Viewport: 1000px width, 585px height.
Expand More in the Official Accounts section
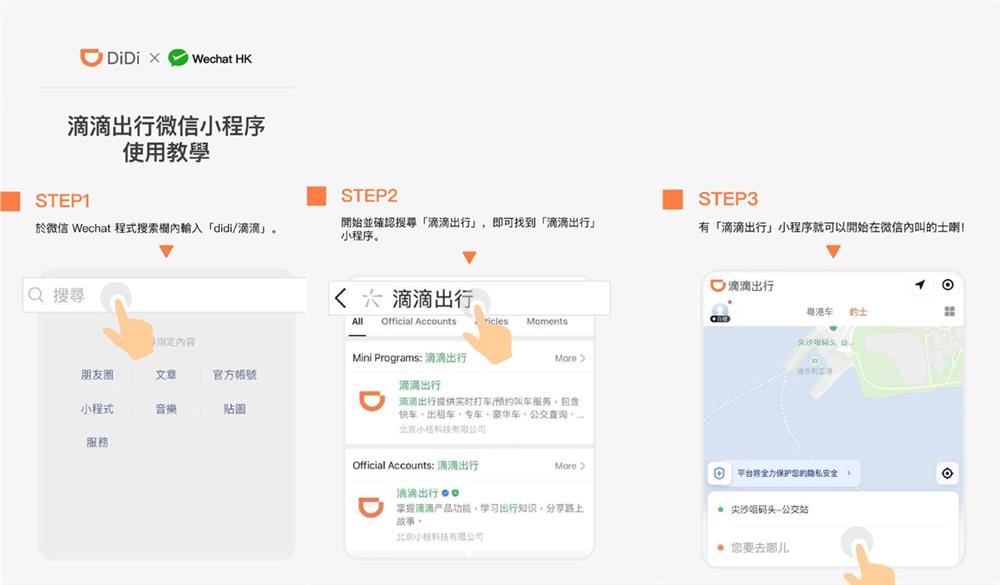(570, 466)
